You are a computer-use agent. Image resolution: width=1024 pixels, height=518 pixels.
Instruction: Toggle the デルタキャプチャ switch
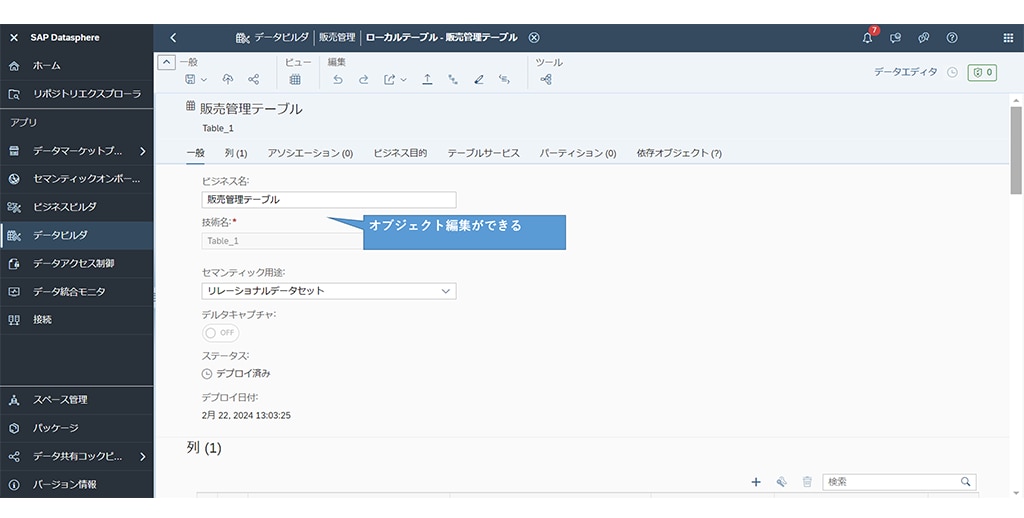(x=220, y=333)
